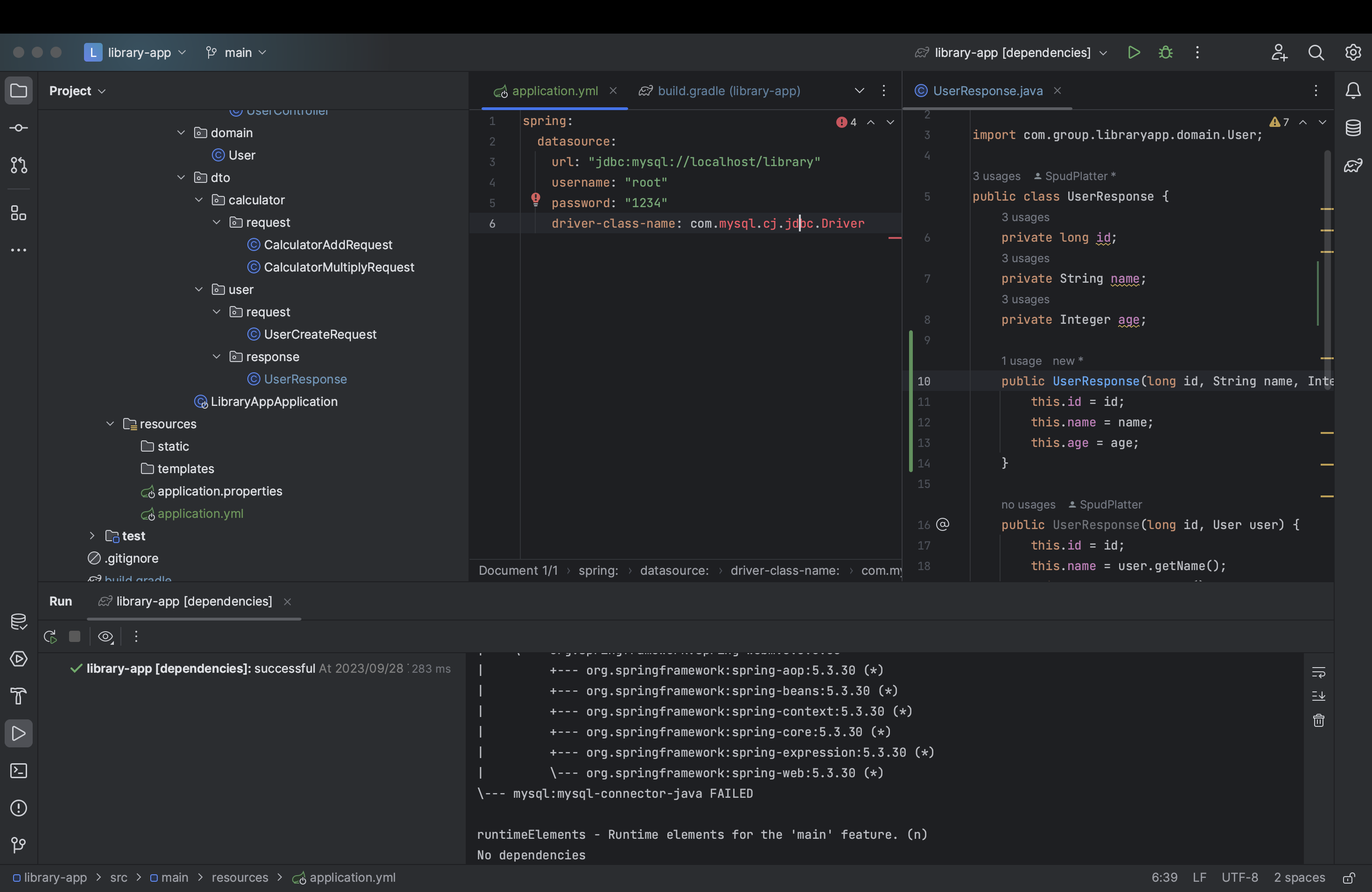Open the main toolbar more actions menu
The height and width of the screenshot is (892, 1372).
(x=1197, y=52)
